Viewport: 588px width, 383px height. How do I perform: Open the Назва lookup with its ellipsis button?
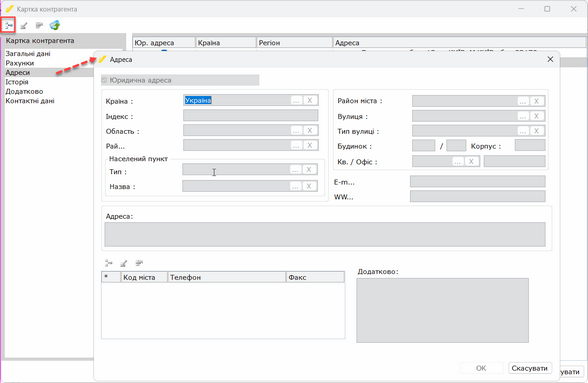pos(296,186)
